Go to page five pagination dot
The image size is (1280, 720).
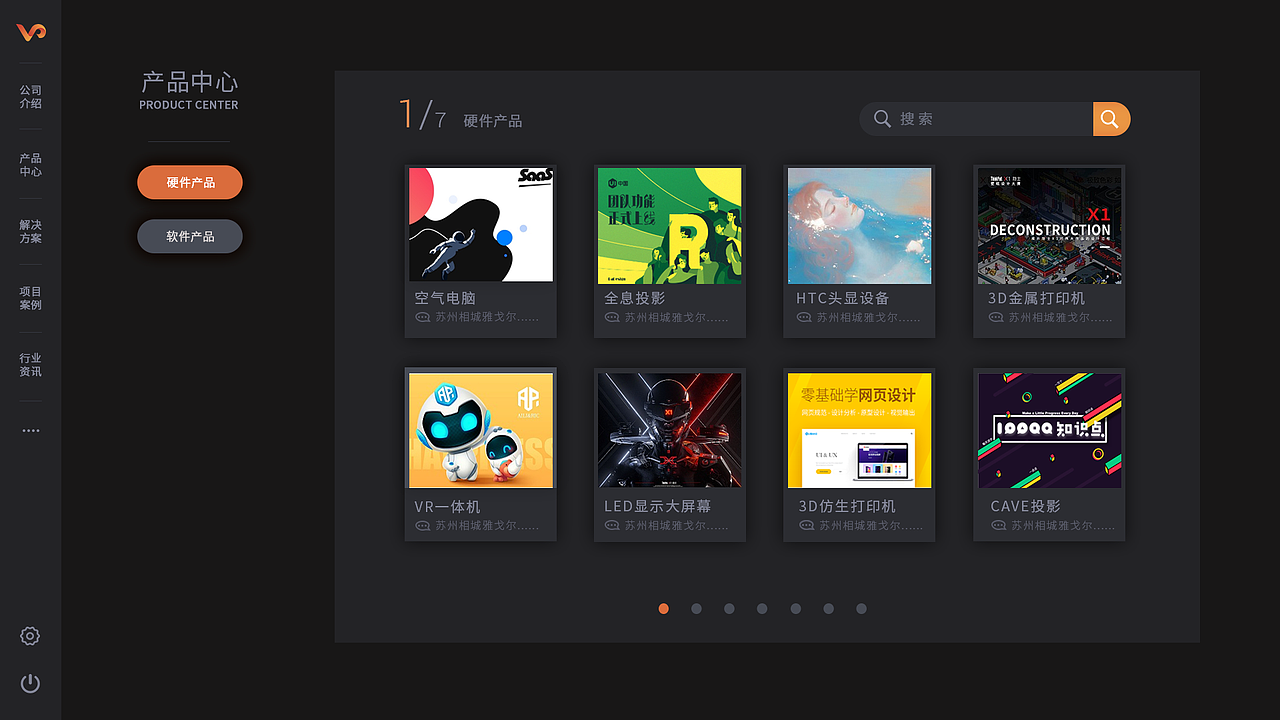tap(796, 608)
